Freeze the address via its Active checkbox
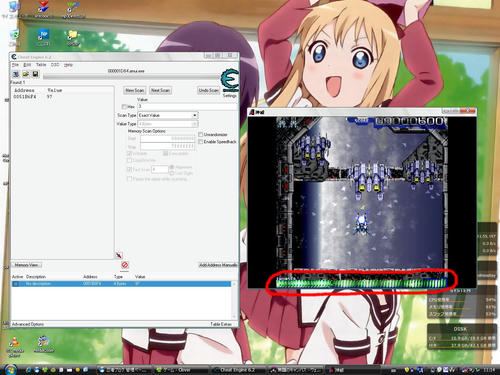The width and height of the screenshot is (500, 375). (x=15, y=284)
